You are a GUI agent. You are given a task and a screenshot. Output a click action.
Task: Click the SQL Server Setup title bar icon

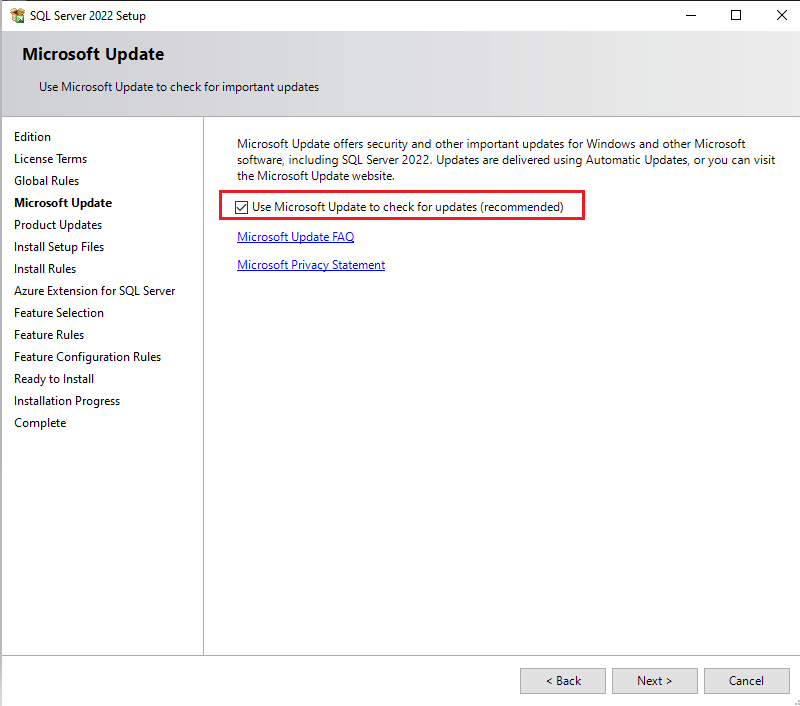coord(17,16)
